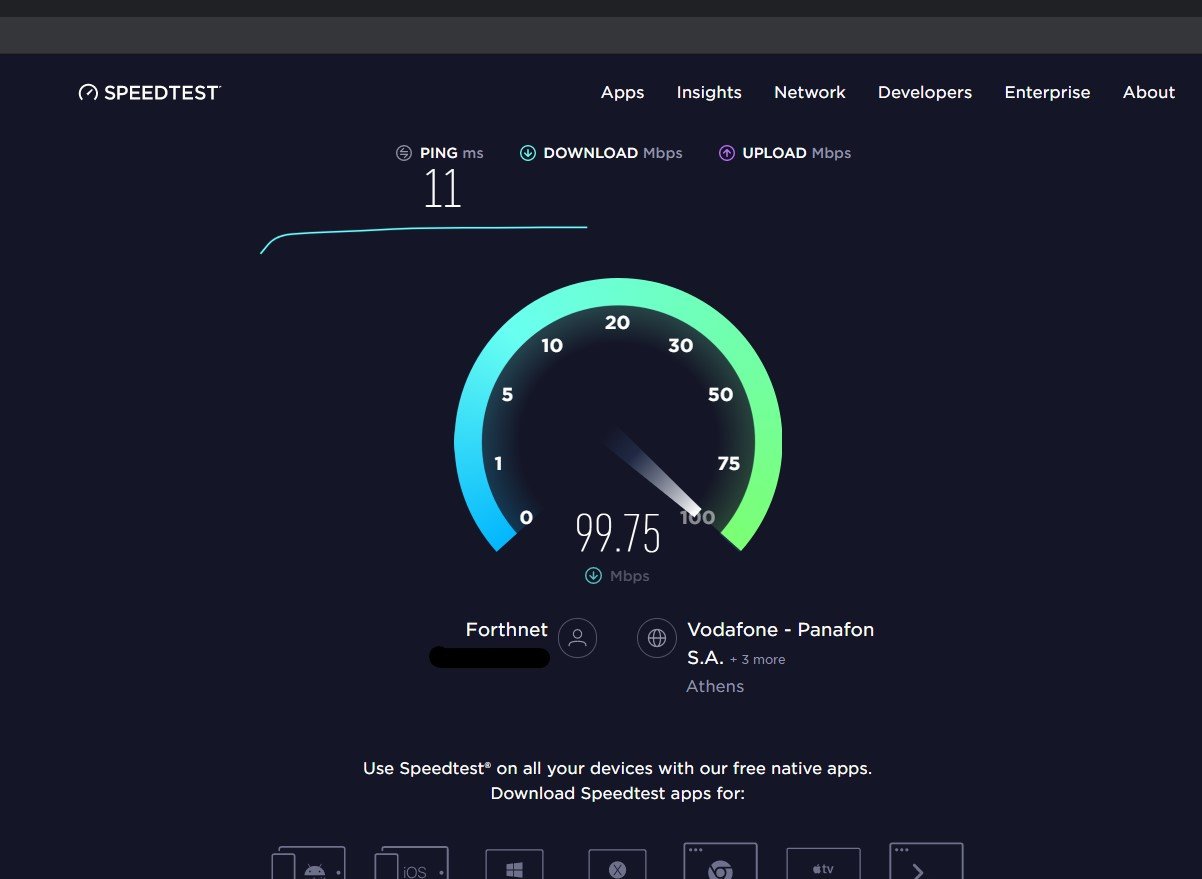Screen dimensions: 1202x879
Task: Click the 99.75 speed reading
Action: click(x=618, y=534)
